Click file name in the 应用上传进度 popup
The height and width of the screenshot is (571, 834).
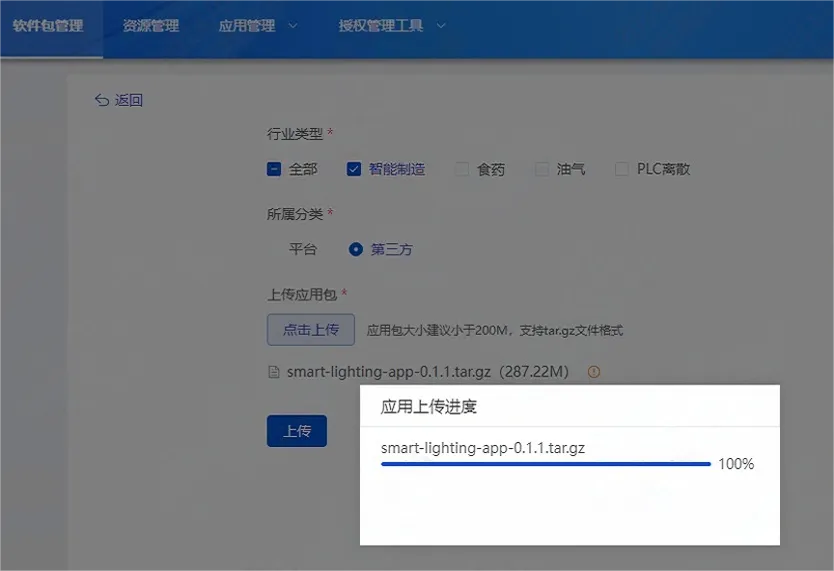click(x=483, y=448)
